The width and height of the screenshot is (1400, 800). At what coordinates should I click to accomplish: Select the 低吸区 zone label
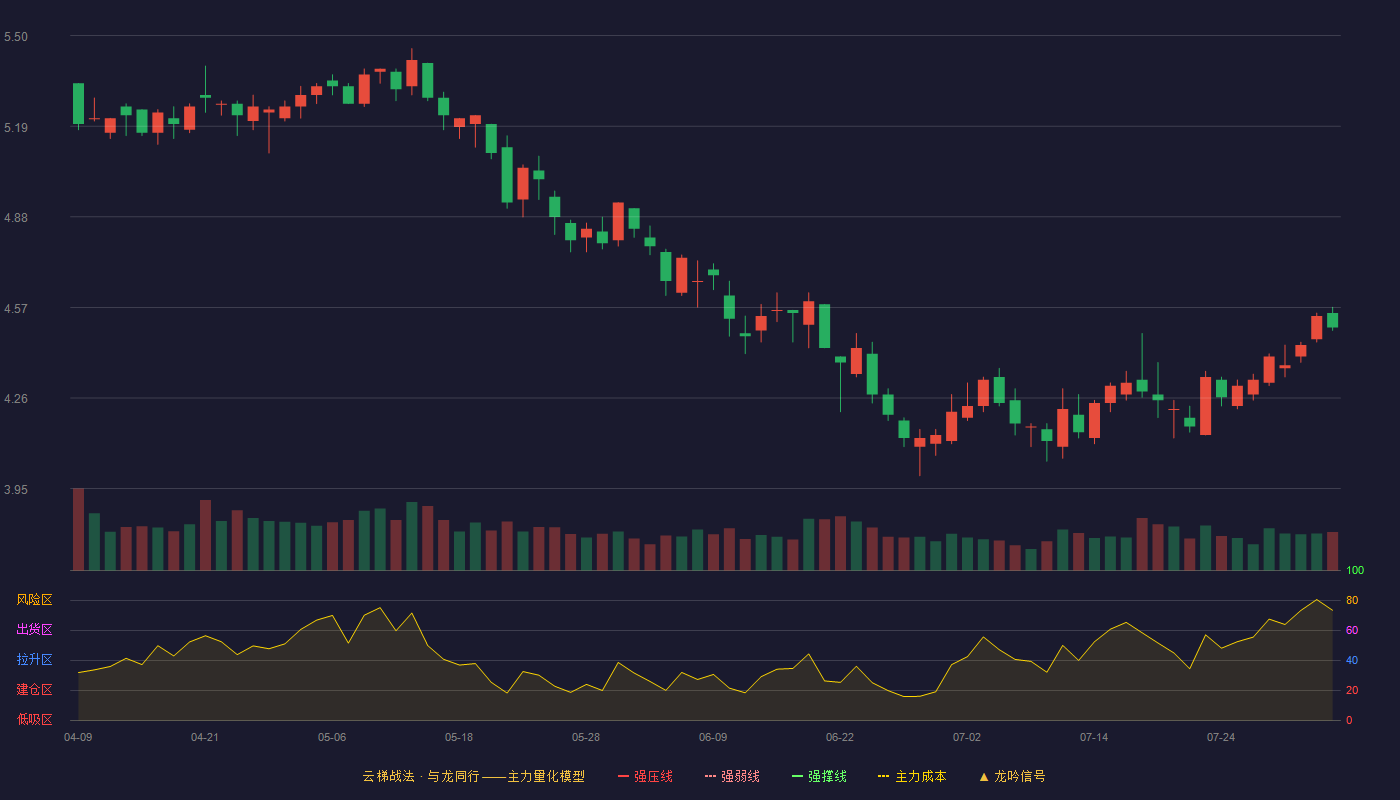click(34, 719)
